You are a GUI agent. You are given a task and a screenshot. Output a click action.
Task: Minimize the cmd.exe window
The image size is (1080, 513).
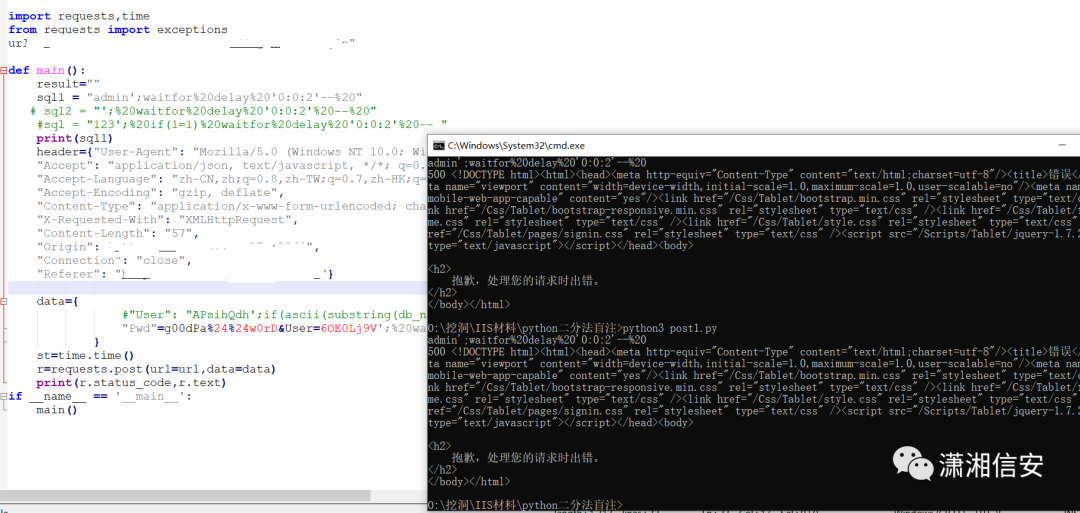point(1064,145)
